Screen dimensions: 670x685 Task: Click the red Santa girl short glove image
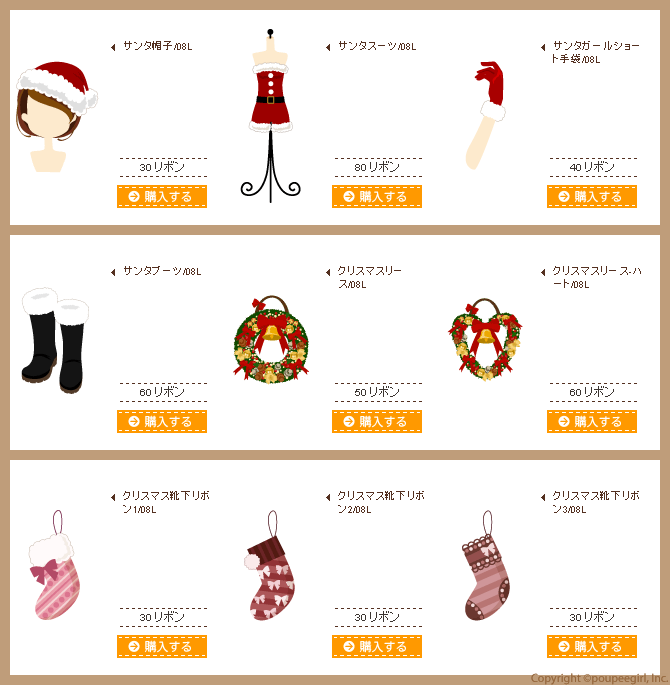pos(486,115)
